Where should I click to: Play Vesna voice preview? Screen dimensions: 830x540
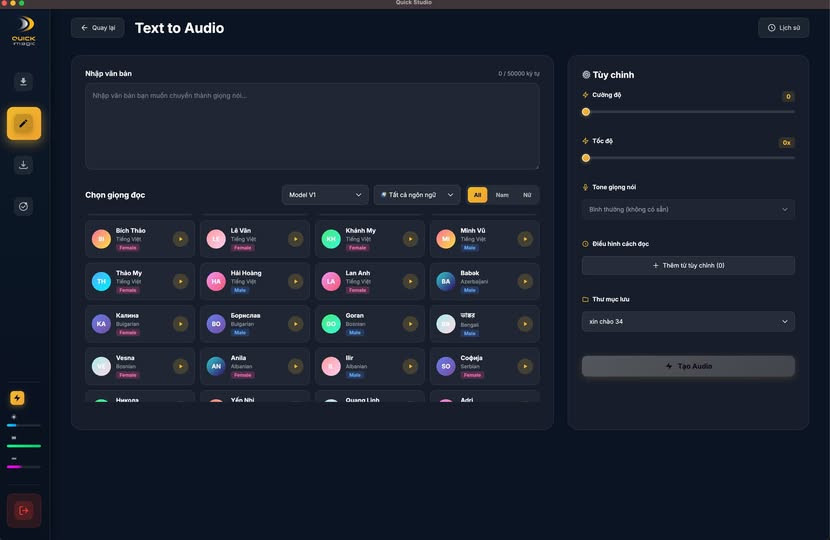[181, 366]
